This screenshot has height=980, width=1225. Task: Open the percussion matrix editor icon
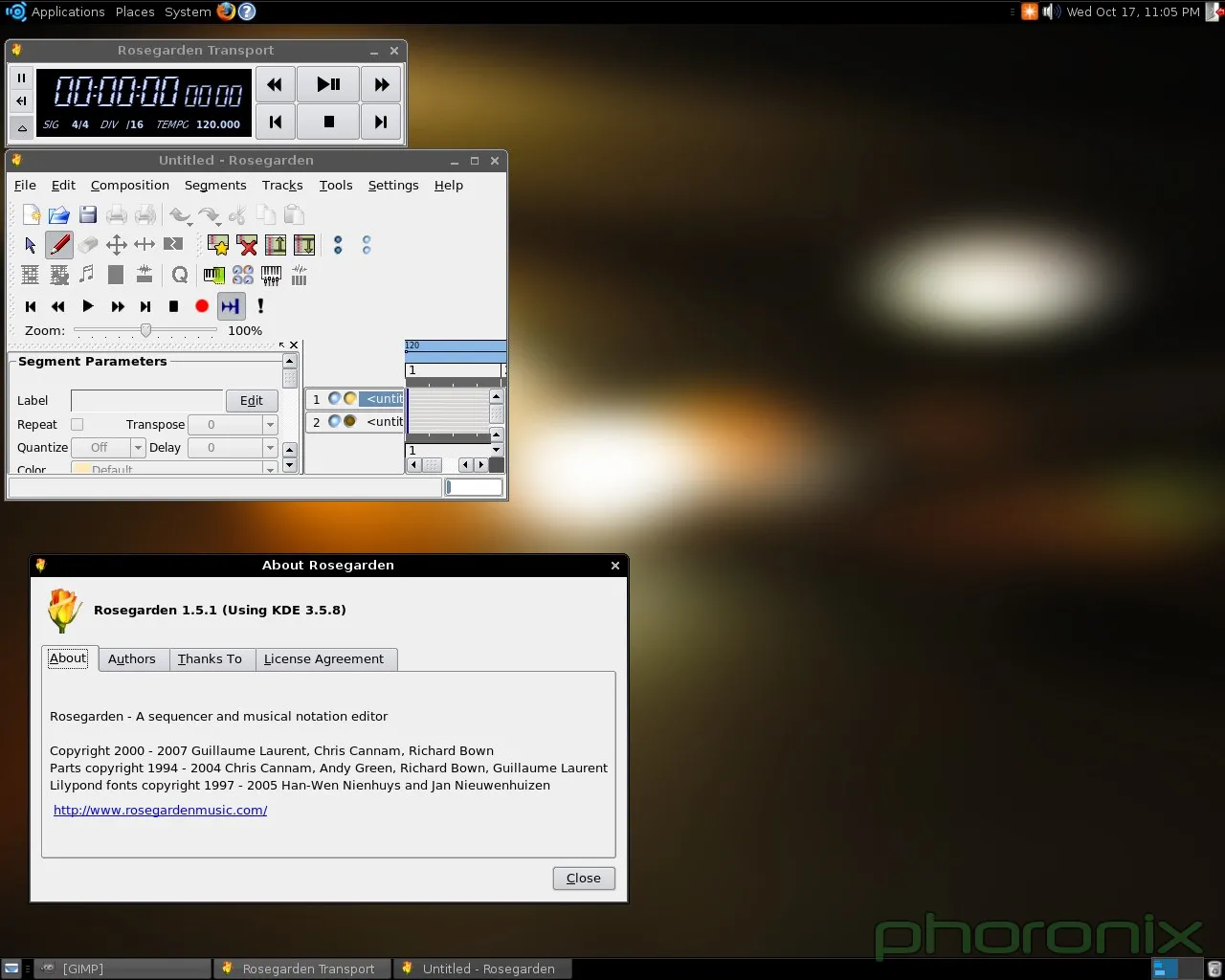coord(59,276)
